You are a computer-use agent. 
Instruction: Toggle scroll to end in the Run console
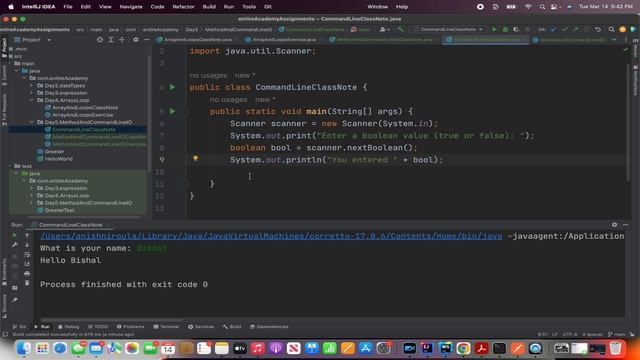[27, 264]
